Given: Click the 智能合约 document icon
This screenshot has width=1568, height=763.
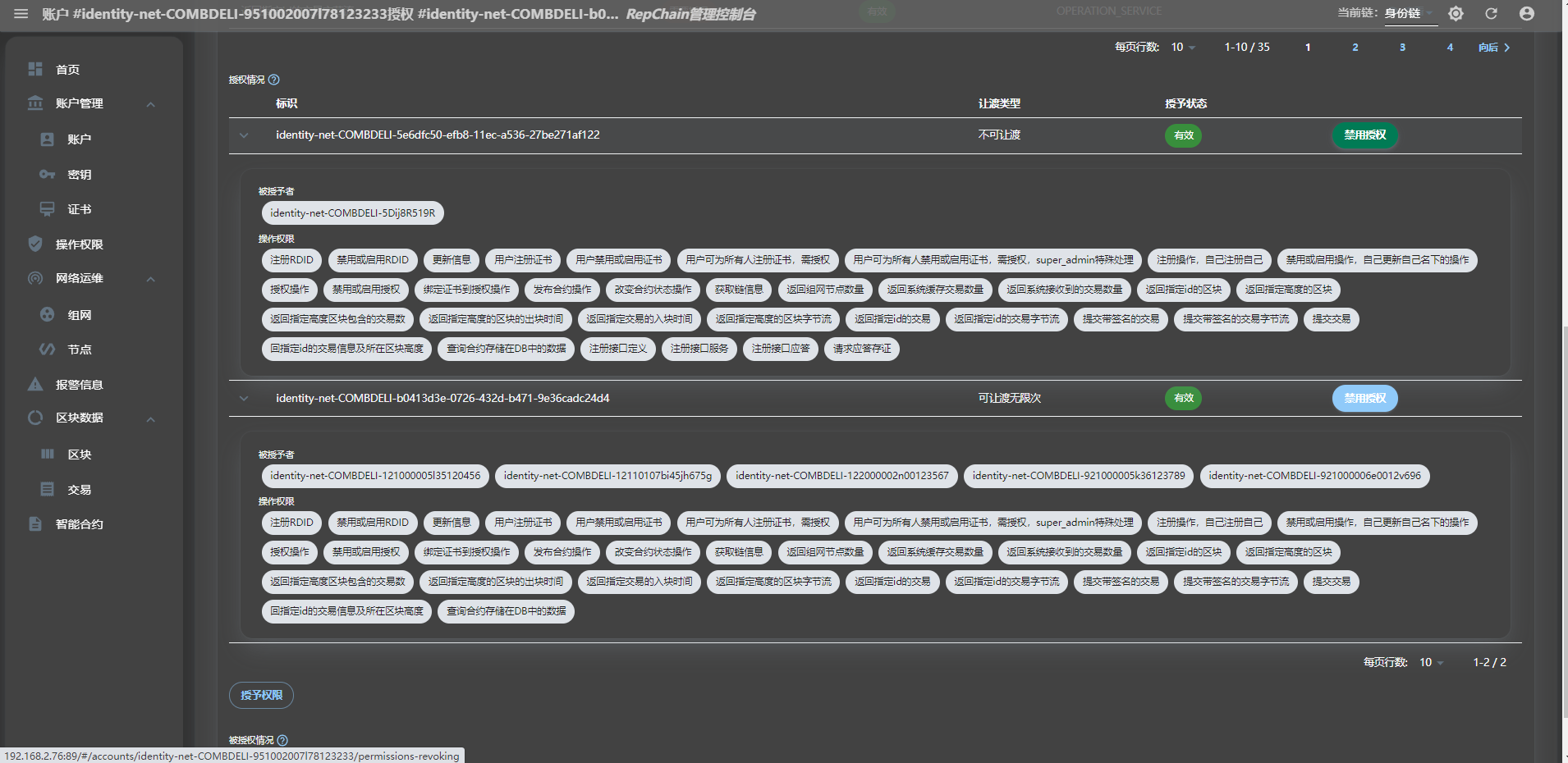Looking at the screenshot, I should pos(35,523).
